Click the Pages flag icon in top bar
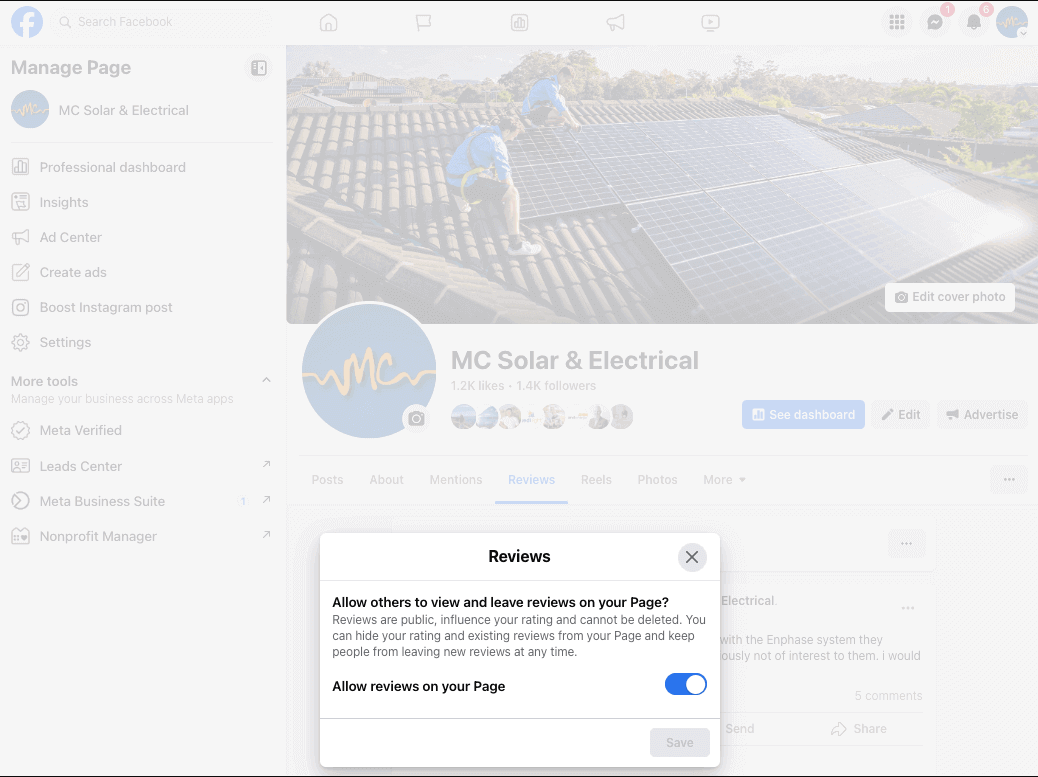Image resolution: width=1038 pixels, height=777 pixels. click(x=424, y=23)
